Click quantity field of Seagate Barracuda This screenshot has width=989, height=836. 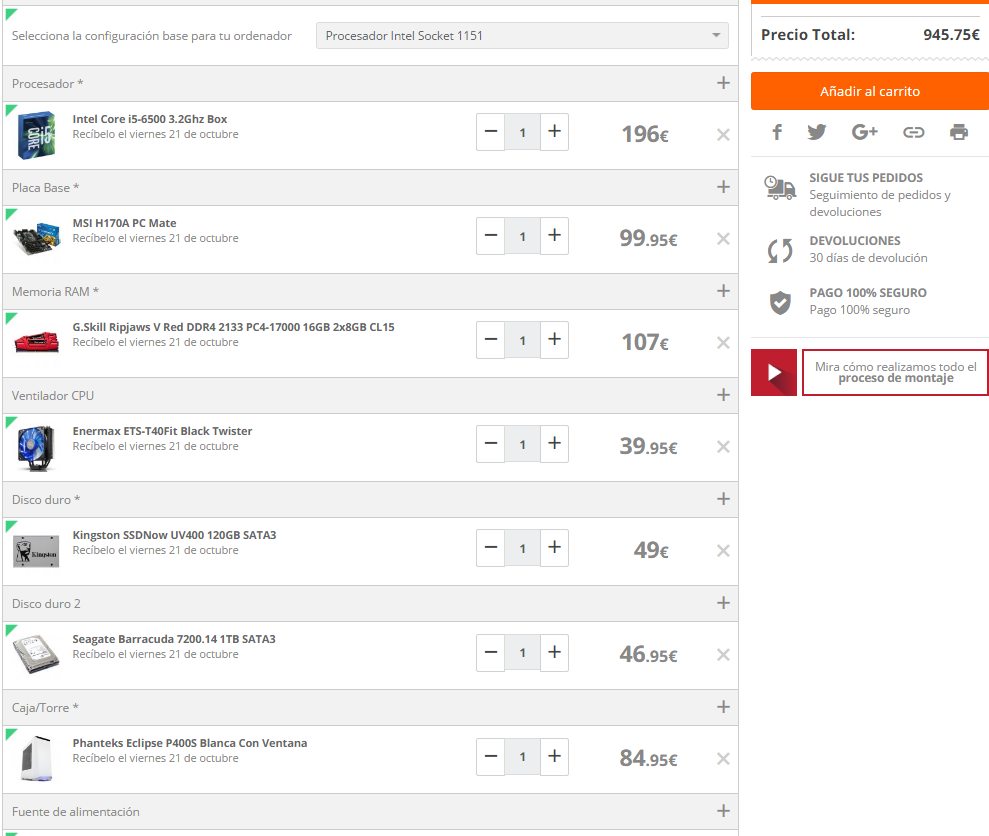coord(522,652)
